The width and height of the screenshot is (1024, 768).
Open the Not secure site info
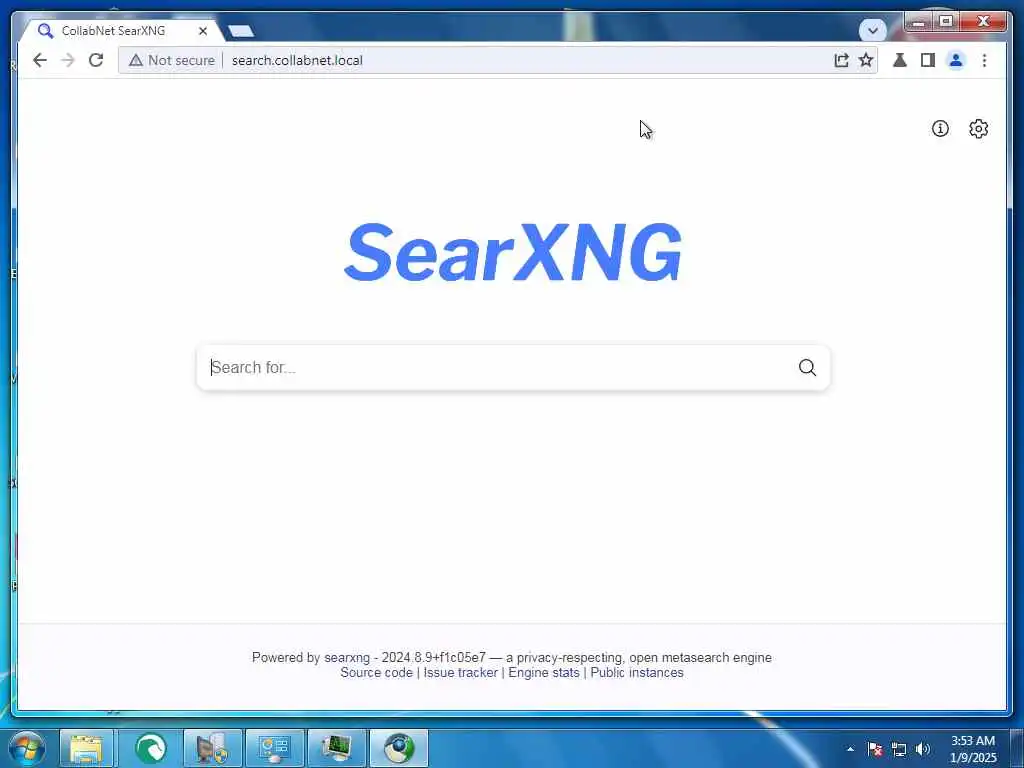click(172, 60)
